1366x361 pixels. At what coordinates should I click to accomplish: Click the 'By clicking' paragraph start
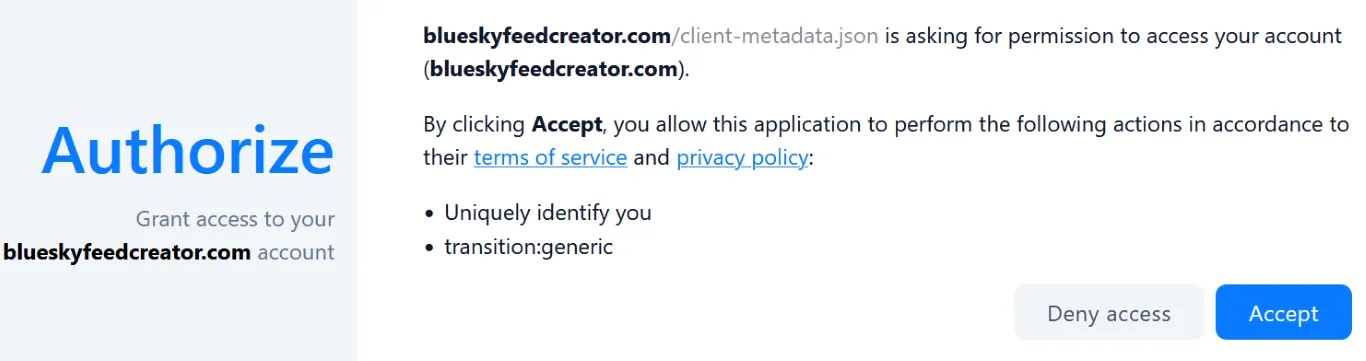click(x=475, y=125)
